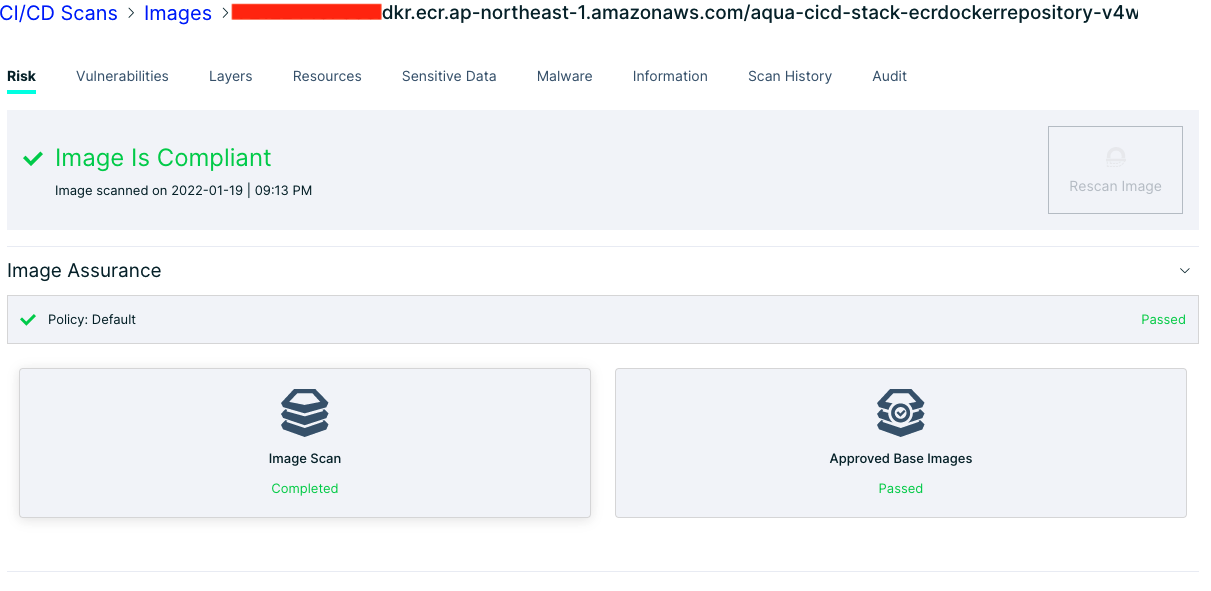Navigate to CI/CD Scans breadcrumb link
The height and width of the screenshot is (591, 1211).
(x=59, y=13)
